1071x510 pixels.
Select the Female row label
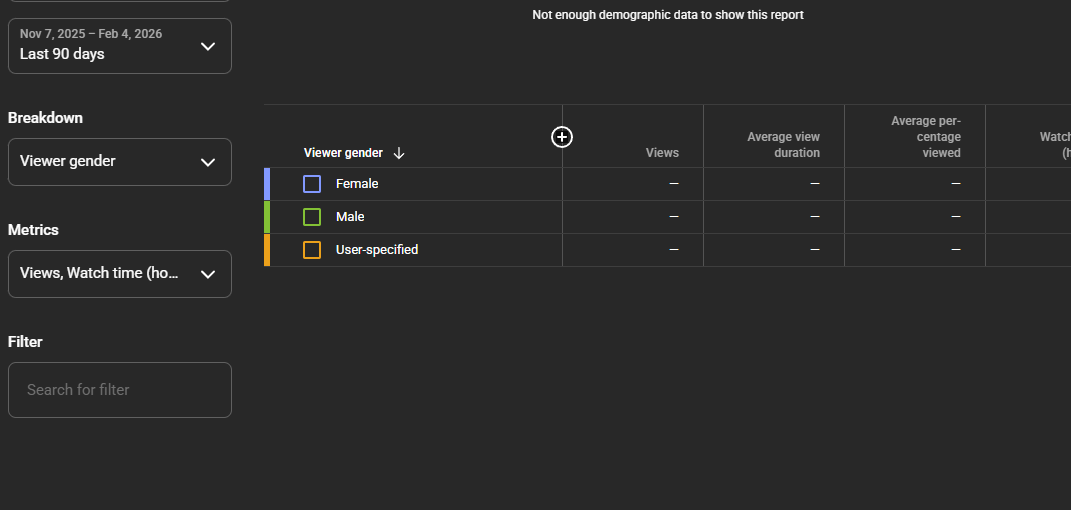tap(357, 184)
